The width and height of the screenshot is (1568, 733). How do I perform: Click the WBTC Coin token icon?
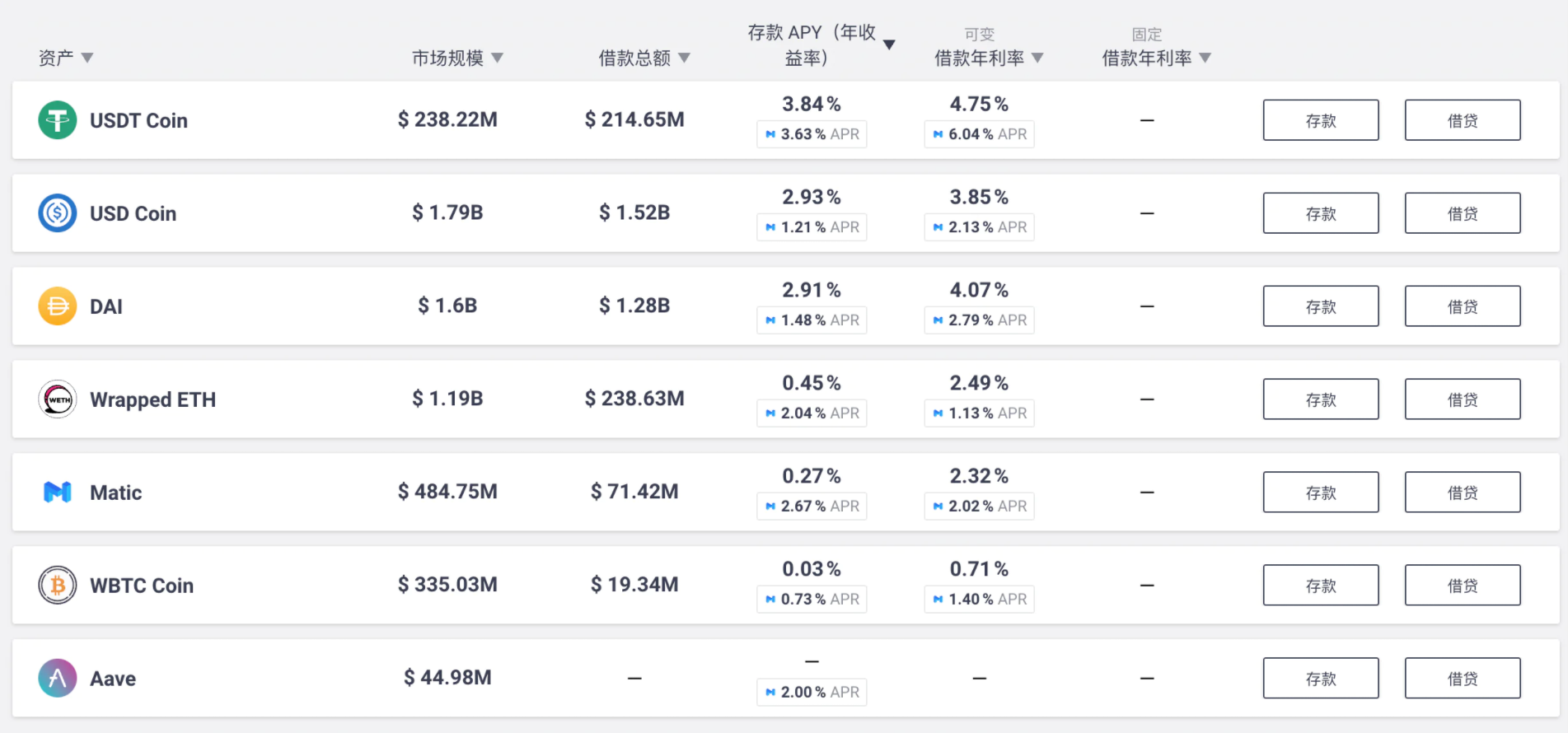point(58,586)
